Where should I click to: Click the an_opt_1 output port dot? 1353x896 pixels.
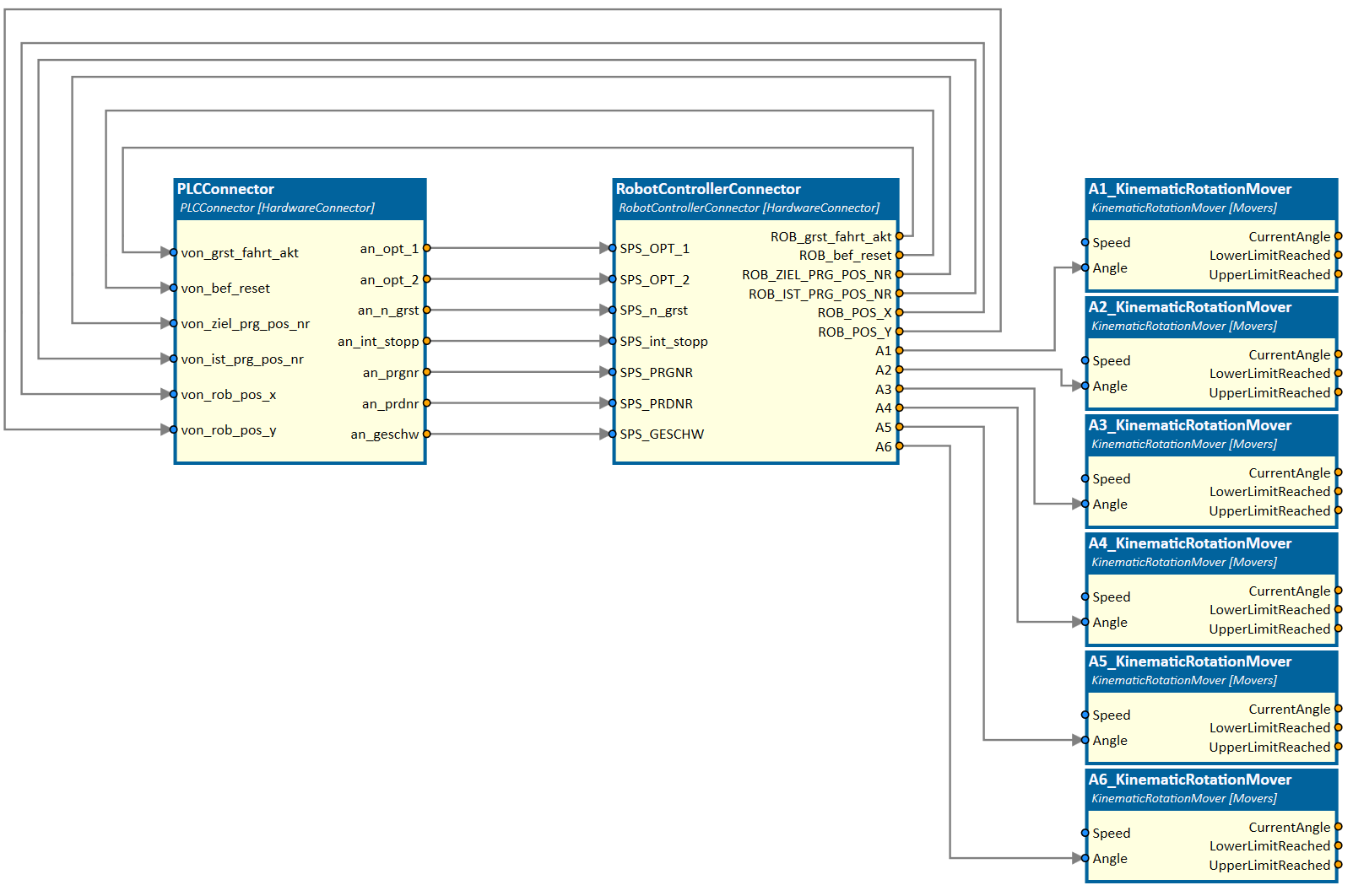coord(426,248)
